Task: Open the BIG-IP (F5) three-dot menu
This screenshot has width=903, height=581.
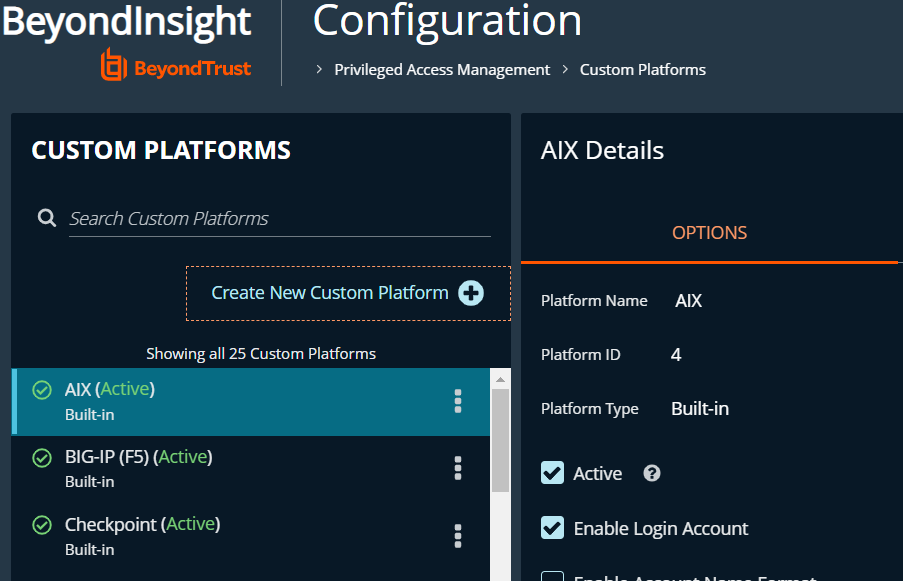Action: [x=458, y=468]
